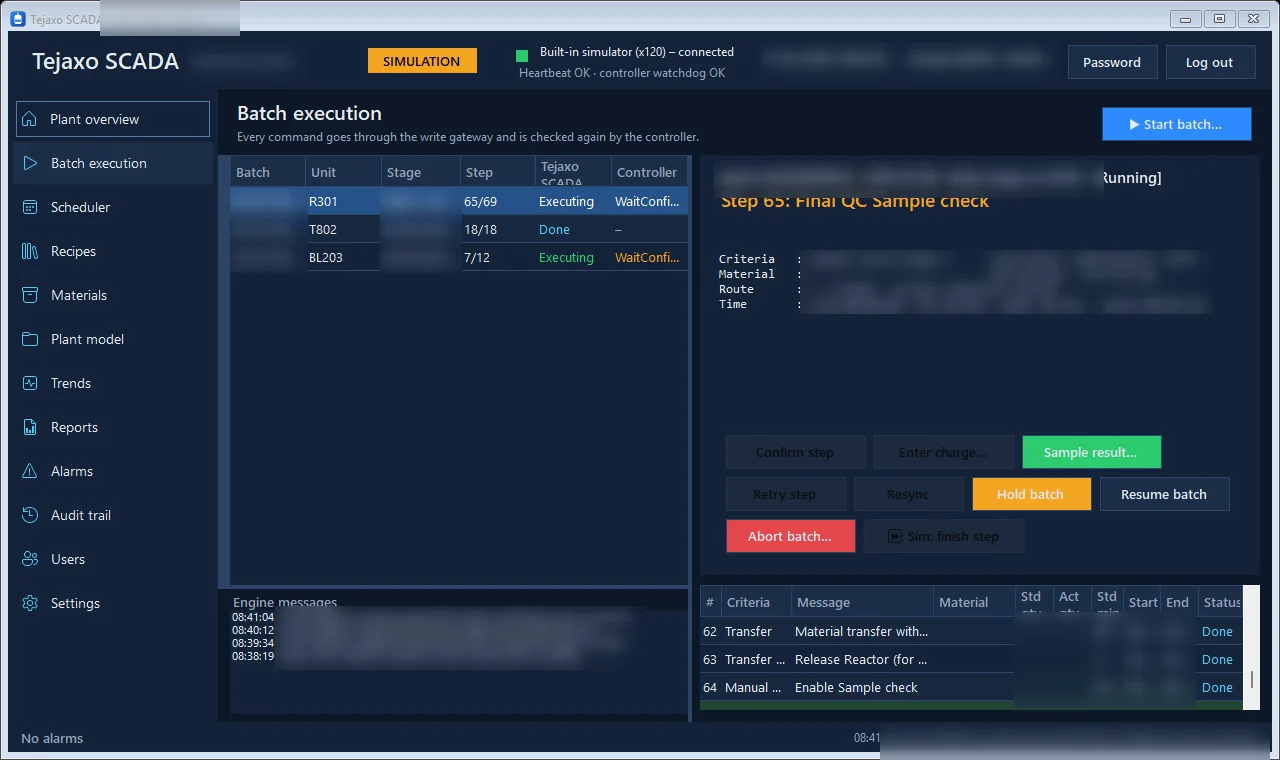
Task: Click the SIMULATION mode badge
Action: (x=422, y=61)
